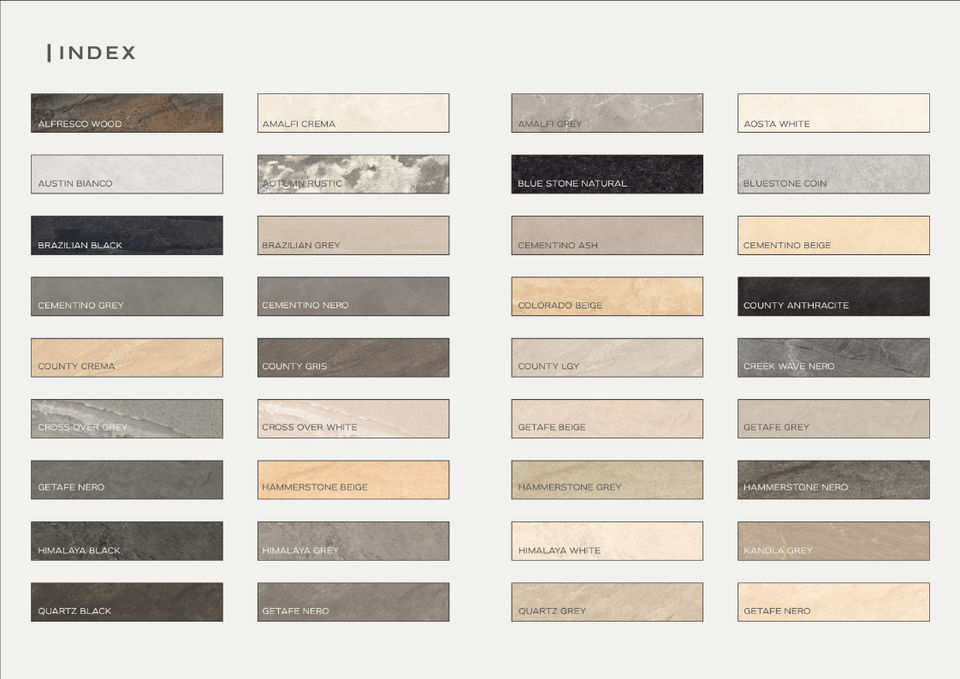Click the Cross Over Grey thumbnail
Screen dimensions: 960x679
coord(126,418)
